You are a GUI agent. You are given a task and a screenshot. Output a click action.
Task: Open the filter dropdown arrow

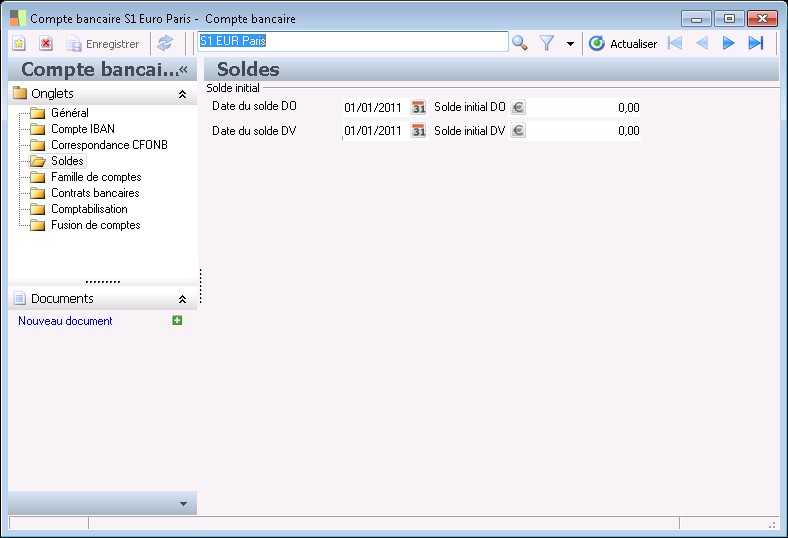coord(570,44)
